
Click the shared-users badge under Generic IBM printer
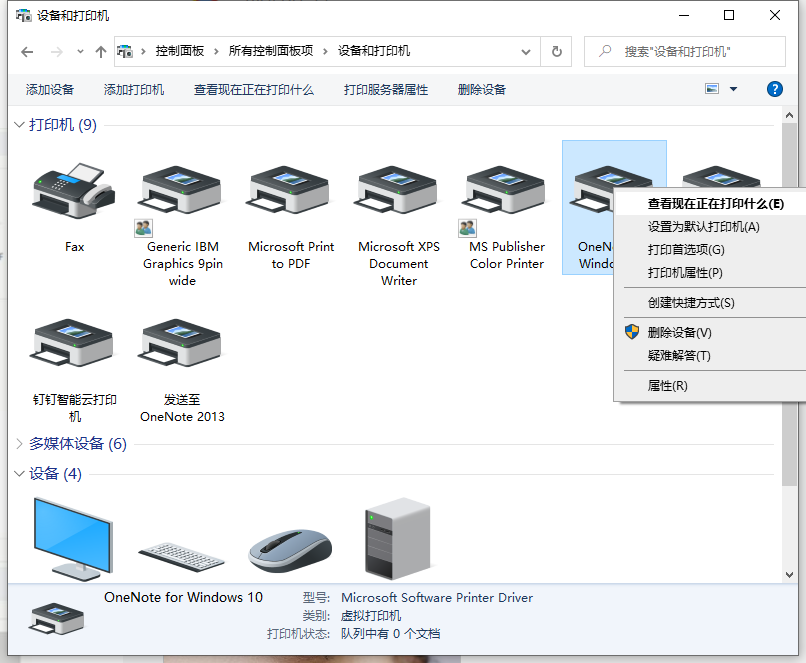click(143, 228)
